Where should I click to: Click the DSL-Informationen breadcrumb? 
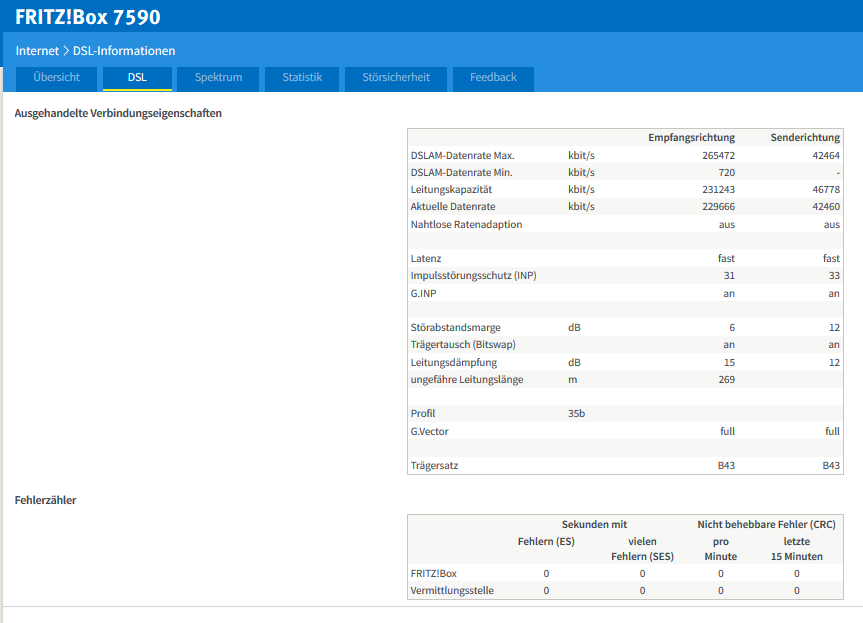[124, 50]
